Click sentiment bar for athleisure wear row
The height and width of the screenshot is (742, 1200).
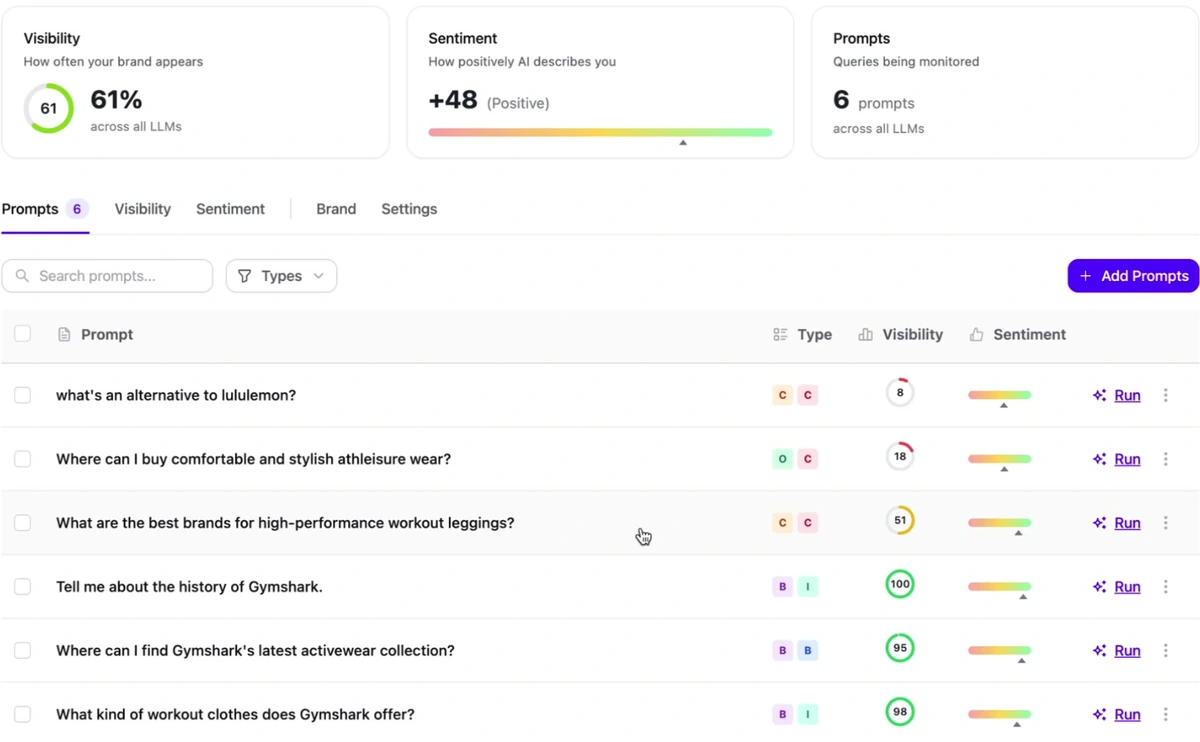pyautogui.click(x=999, y=459)
